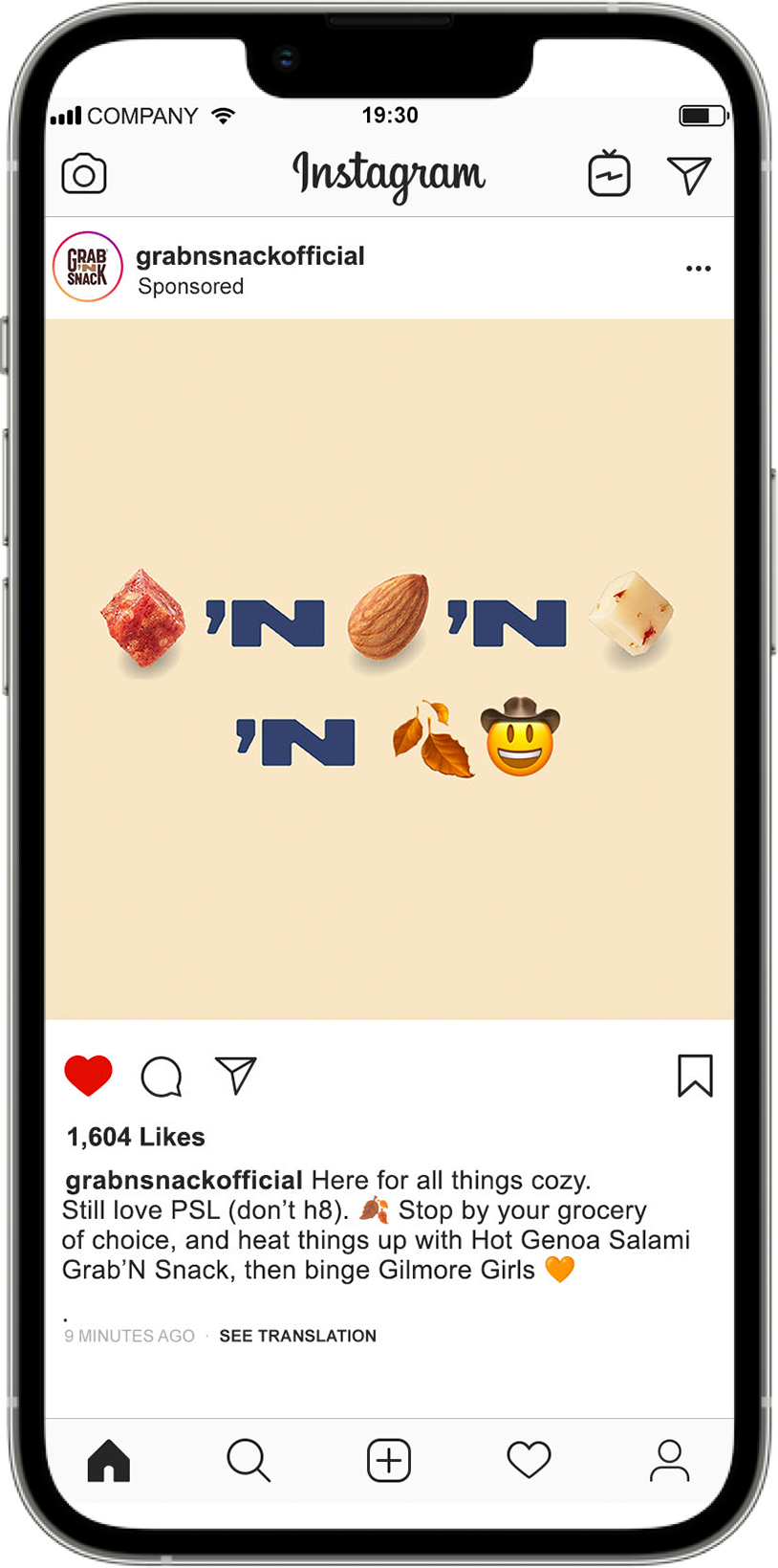Open activity heart in bottom navigation
This screenshot has height=1568, width=778.
pos(529,1460)
